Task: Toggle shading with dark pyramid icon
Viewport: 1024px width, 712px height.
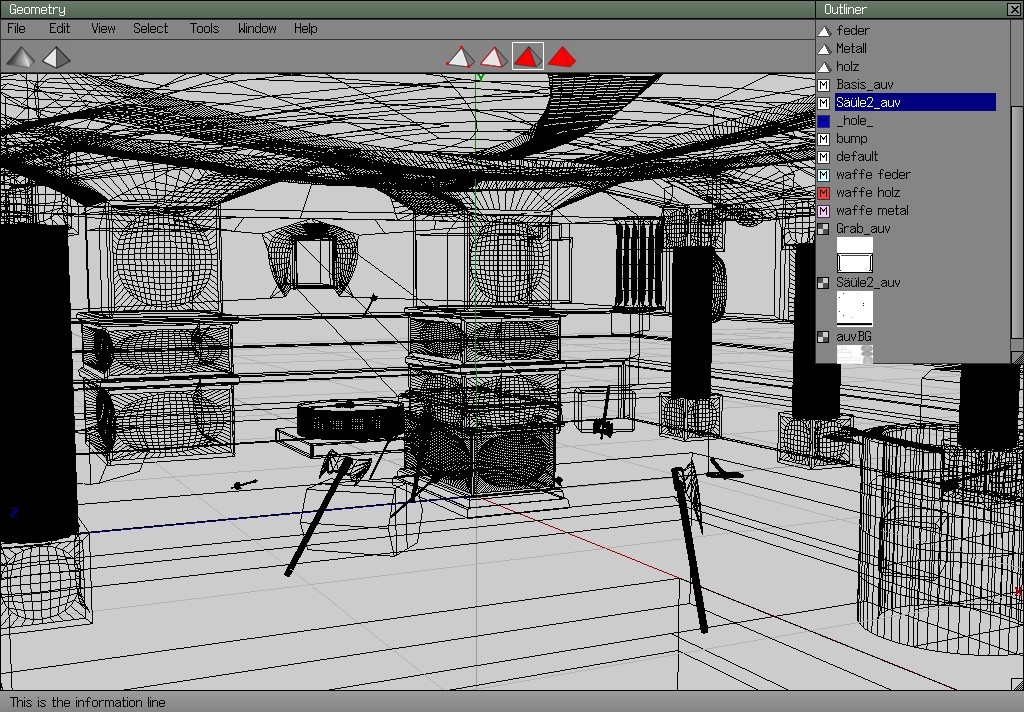Action: (20, 58)
